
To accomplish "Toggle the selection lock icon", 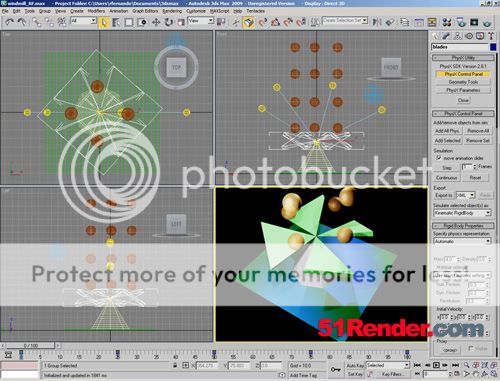I will click(x=175, y=365).
